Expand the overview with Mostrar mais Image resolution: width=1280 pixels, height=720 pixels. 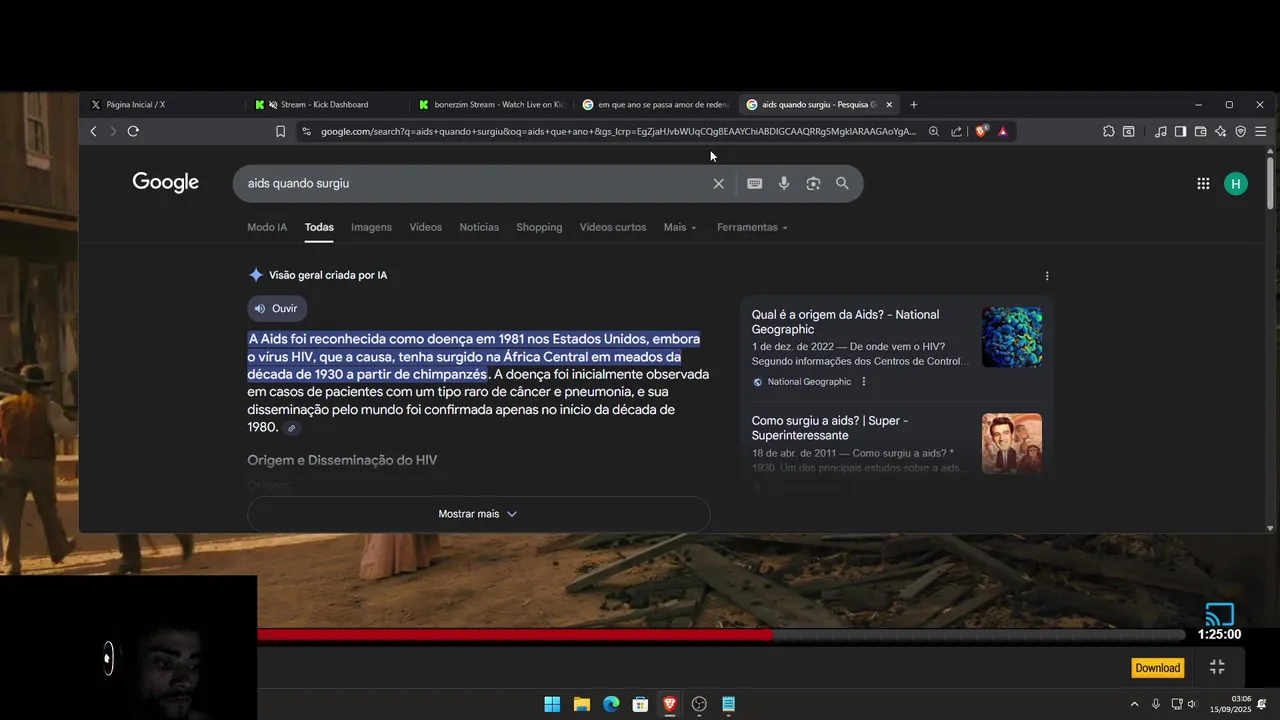(478, 514)
